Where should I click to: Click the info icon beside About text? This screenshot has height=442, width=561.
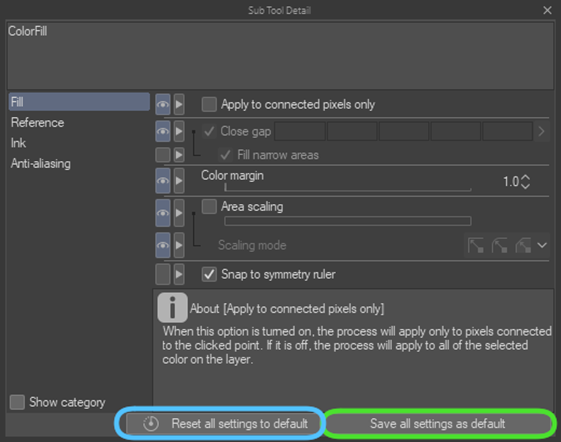(x=172, y=307)
